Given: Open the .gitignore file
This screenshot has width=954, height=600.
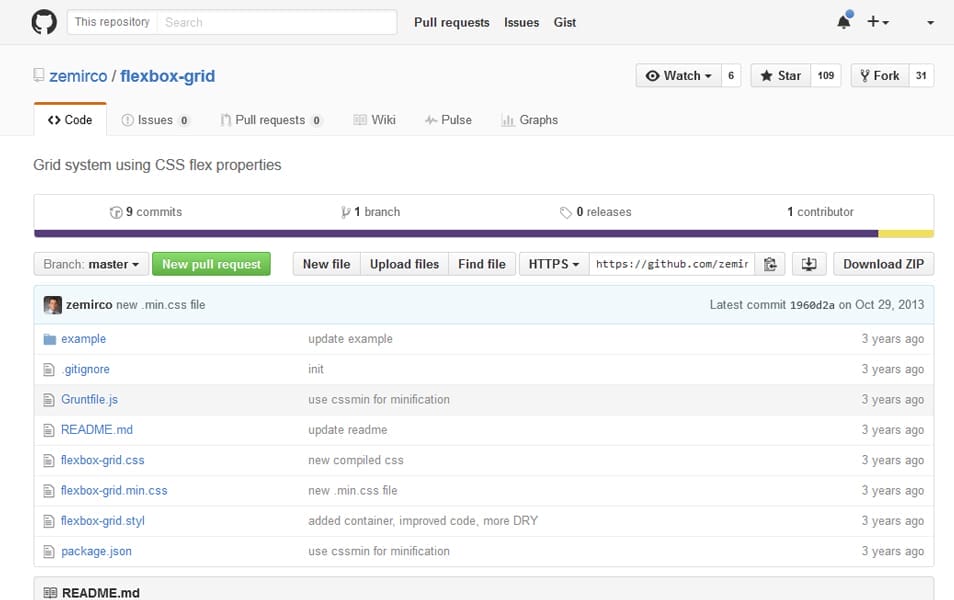Looking at the screenshot, I should (x=85, y=369).
